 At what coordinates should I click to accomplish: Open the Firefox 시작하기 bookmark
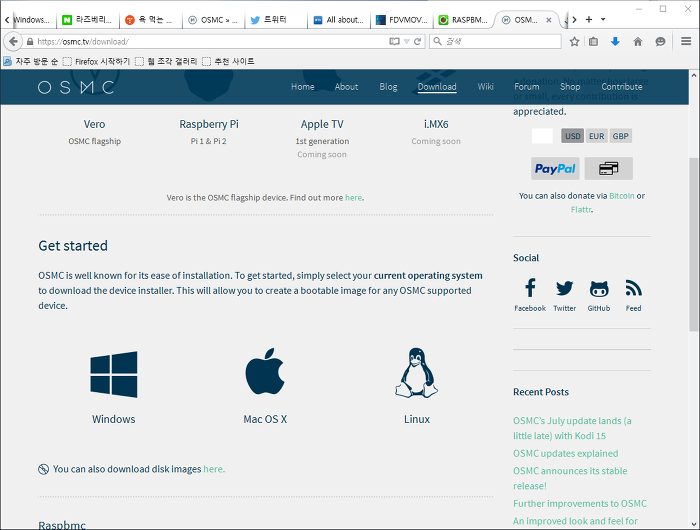tap(96, 61)
